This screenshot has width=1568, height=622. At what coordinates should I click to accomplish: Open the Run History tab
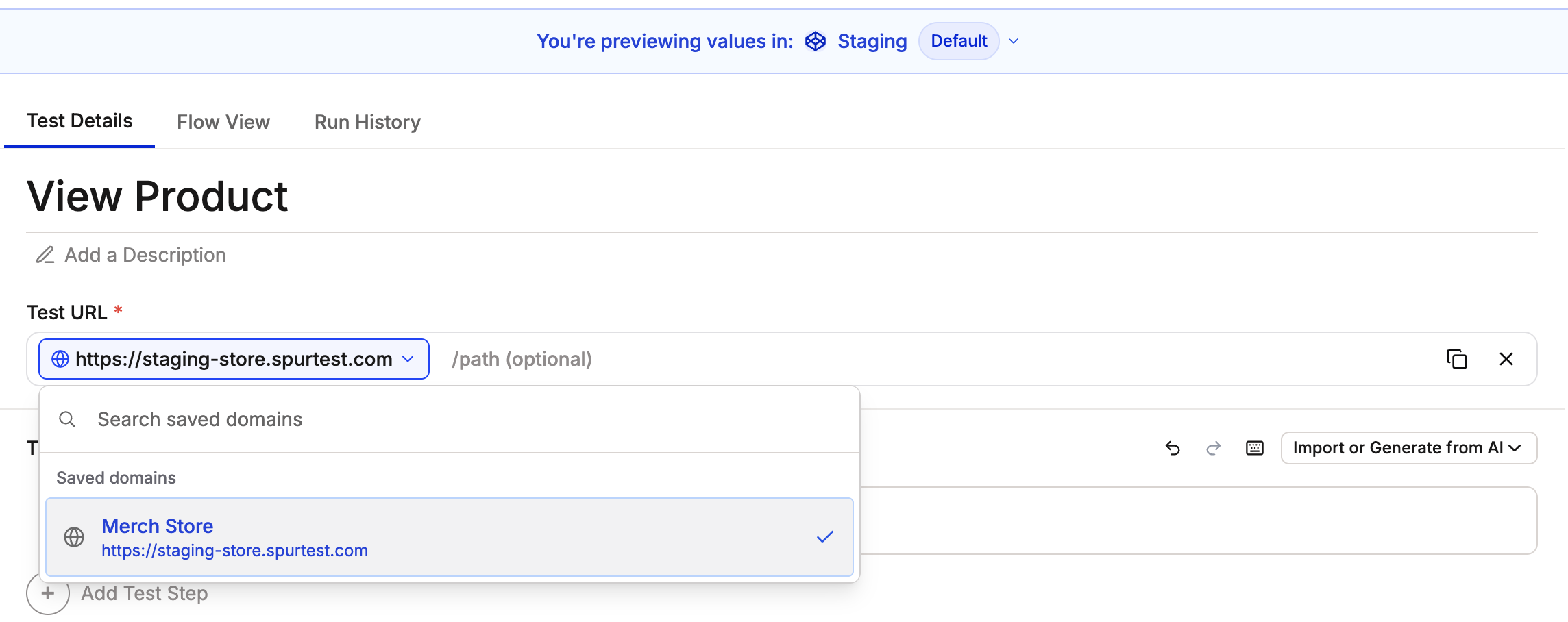[x=367, y=122]
